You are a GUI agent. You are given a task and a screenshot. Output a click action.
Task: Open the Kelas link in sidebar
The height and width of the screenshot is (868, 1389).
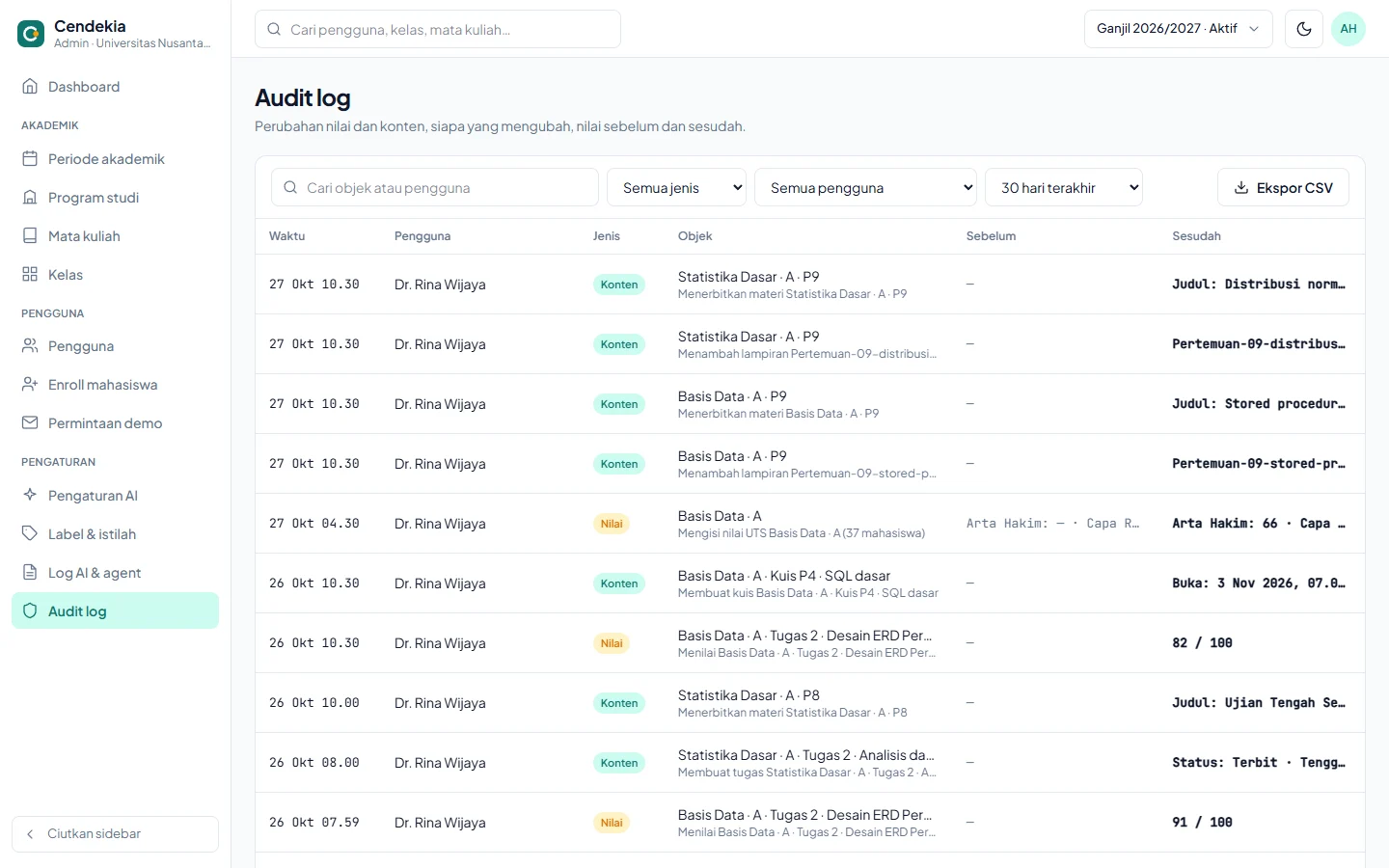tap(115, 274)
